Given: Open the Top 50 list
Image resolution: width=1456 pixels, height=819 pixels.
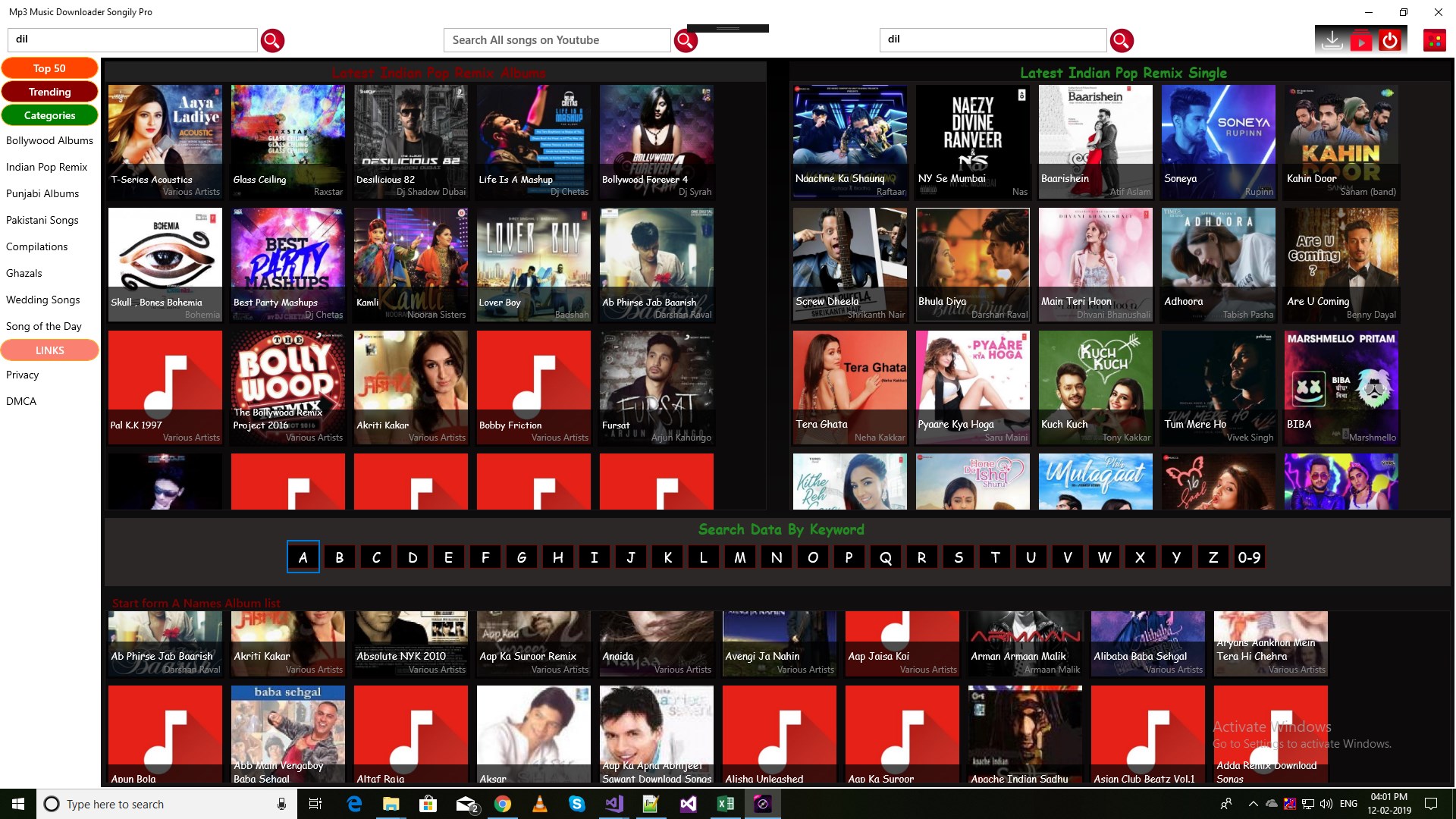Looking at the screenshot, I should pos(49,68).
